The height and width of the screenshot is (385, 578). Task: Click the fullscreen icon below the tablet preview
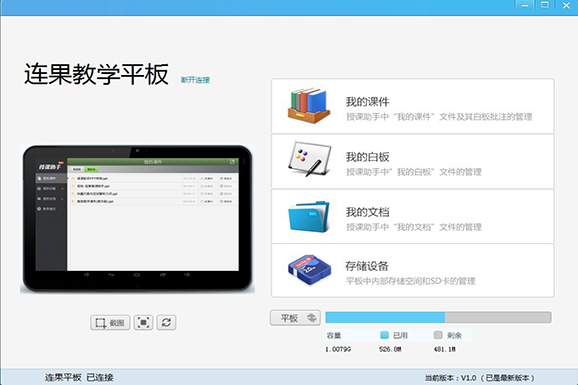click(x=143, y=323)
